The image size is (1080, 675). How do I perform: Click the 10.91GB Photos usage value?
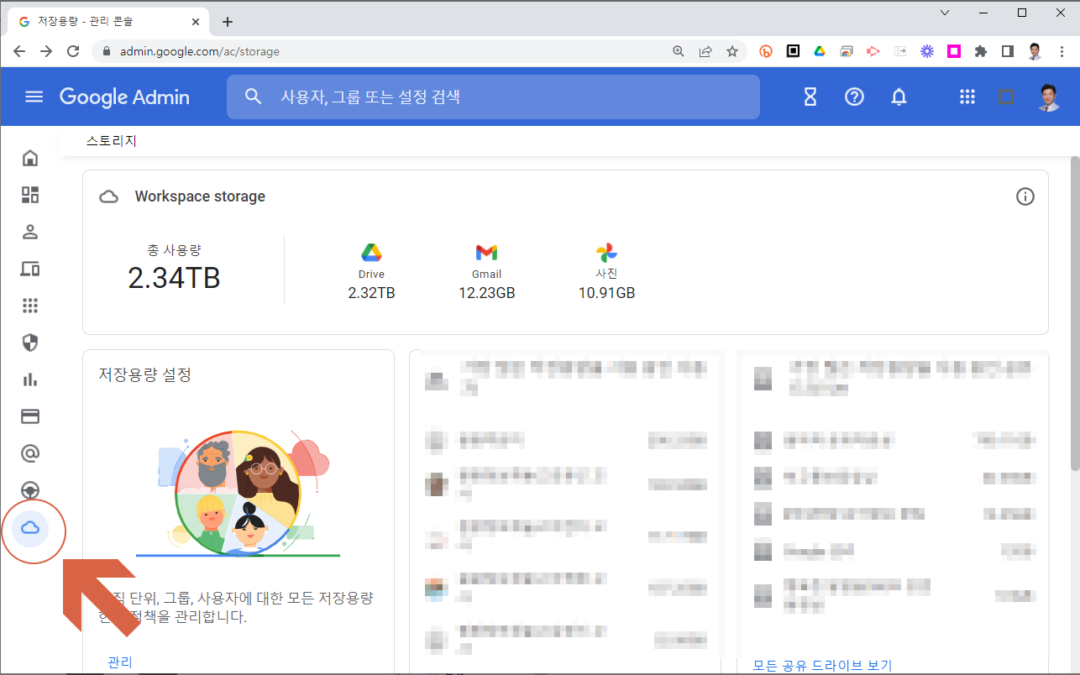[606, 293]
